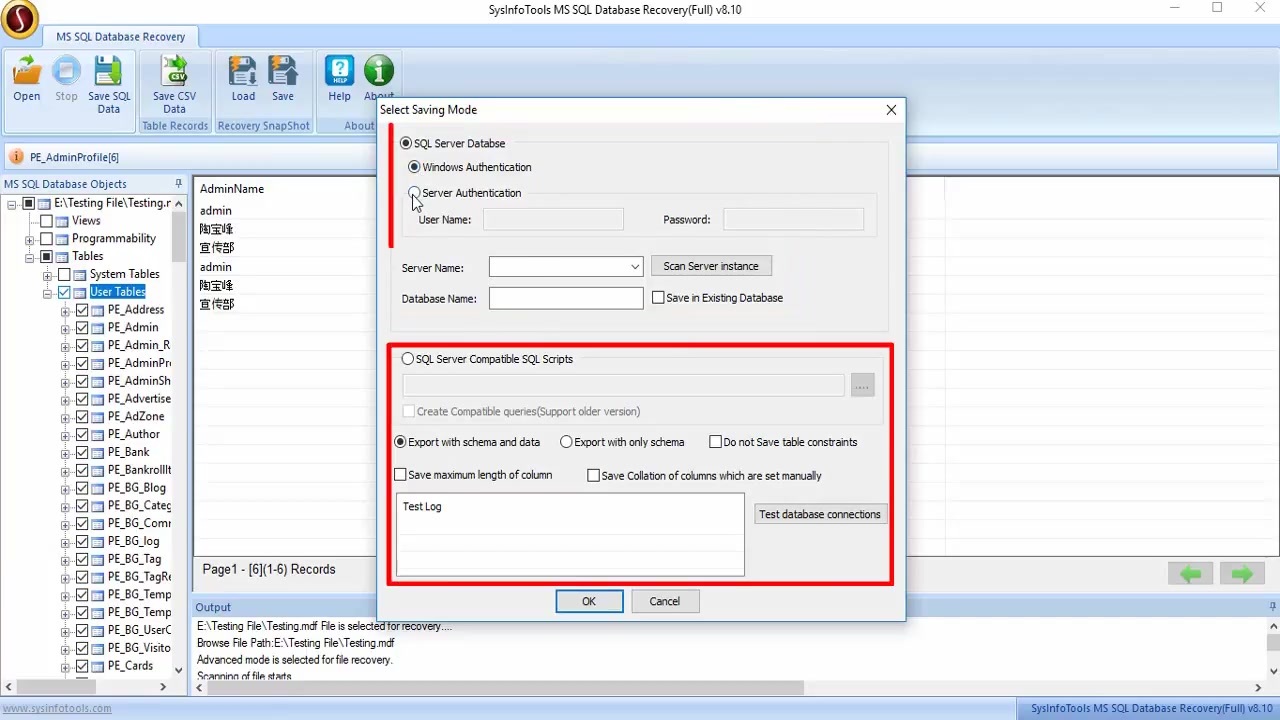Screen dimensions: 1280x720
Task: Open the Server Name dropdown
Action: [637, 267]
